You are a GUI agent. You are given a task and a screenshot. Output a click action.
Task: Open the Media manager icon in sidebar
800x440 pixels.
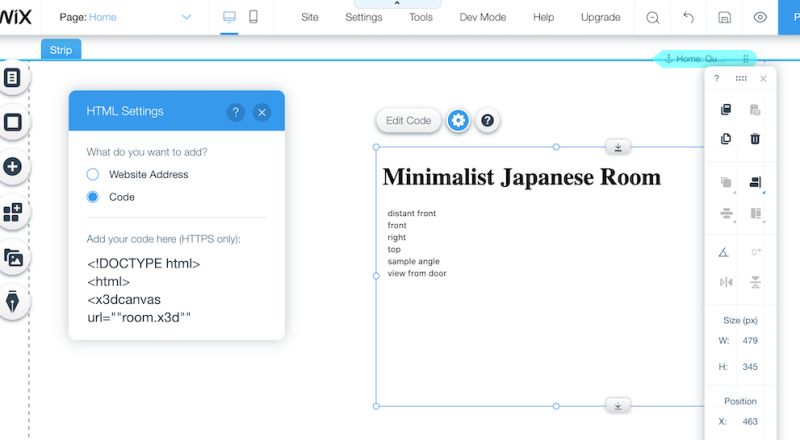pos(12,257)
